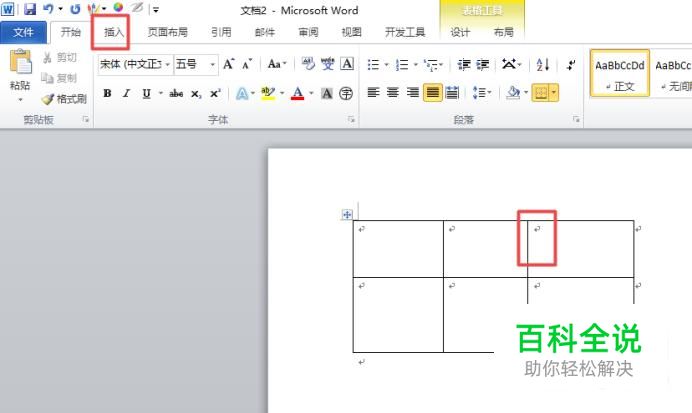
Task: Open the Multilevel List dropdown
Action: (433, 65)
